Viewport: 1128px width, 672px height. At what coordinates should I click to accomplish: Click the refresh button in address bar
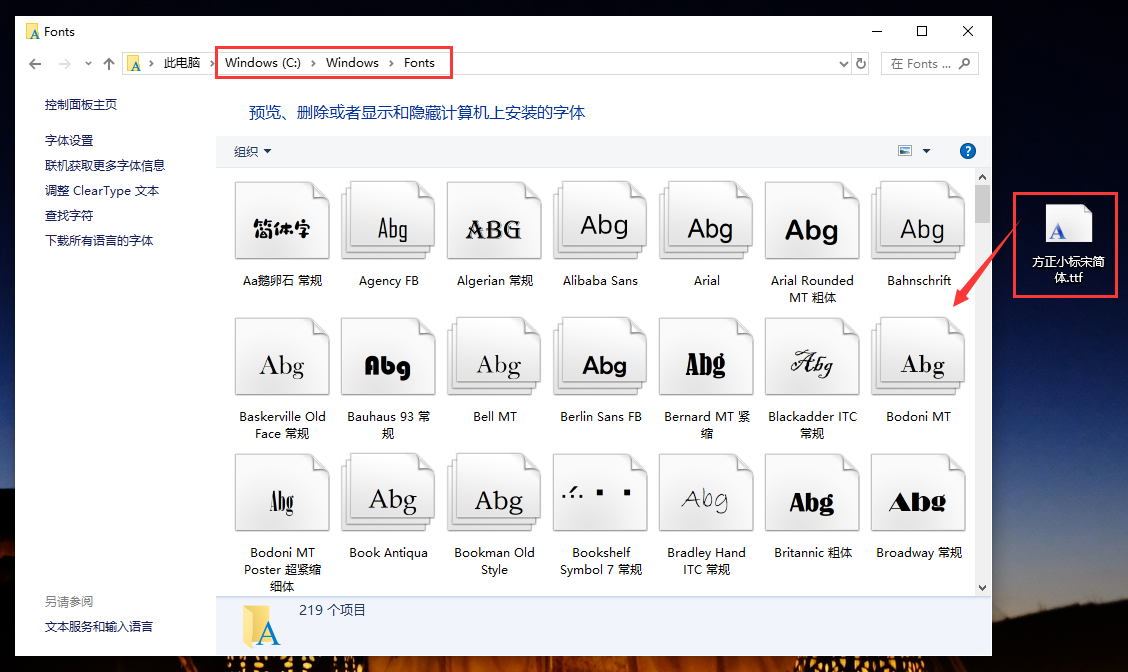(x=861, y=63)
